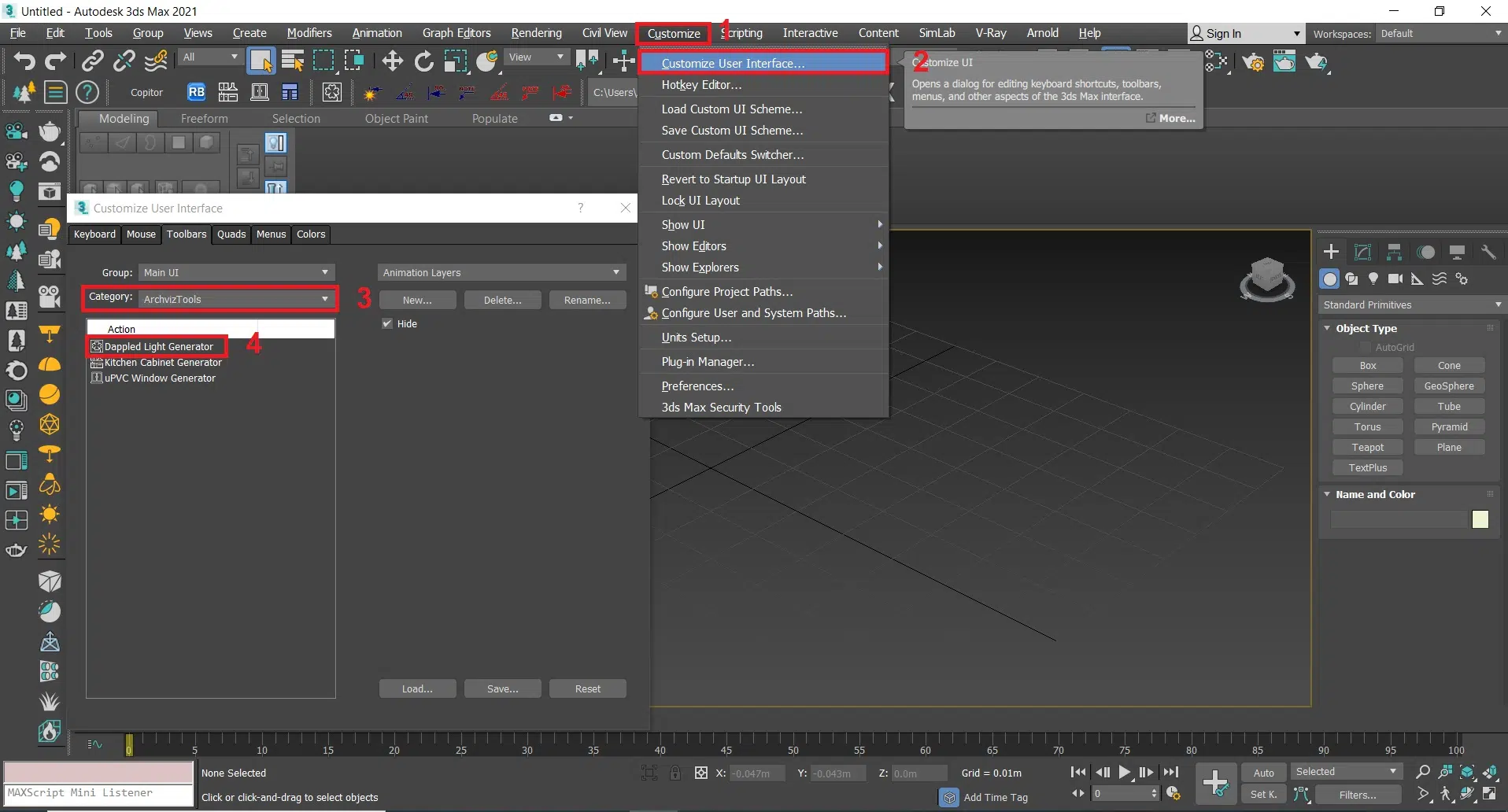Click the Cameras category icon

coord(1395,279)
